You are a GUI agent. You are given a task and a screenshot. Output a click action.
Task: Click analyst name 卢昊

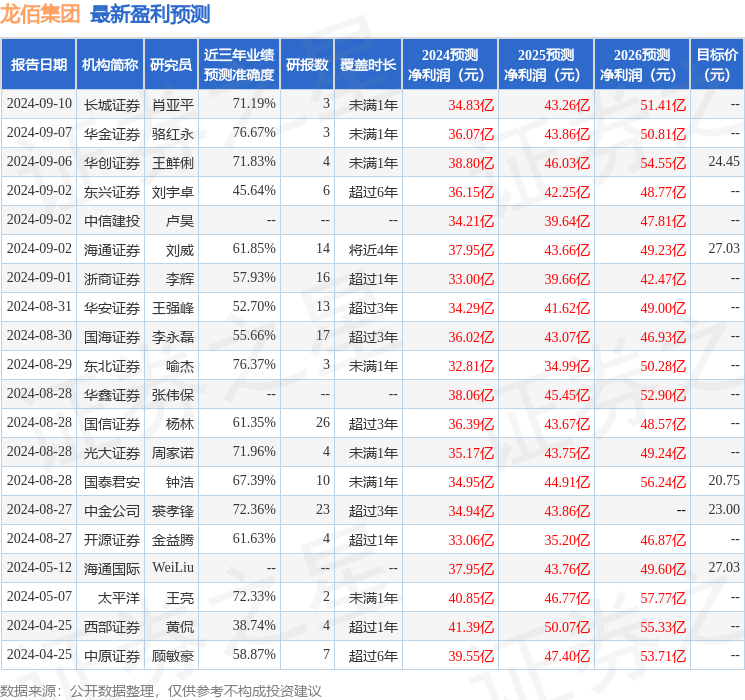180,221
